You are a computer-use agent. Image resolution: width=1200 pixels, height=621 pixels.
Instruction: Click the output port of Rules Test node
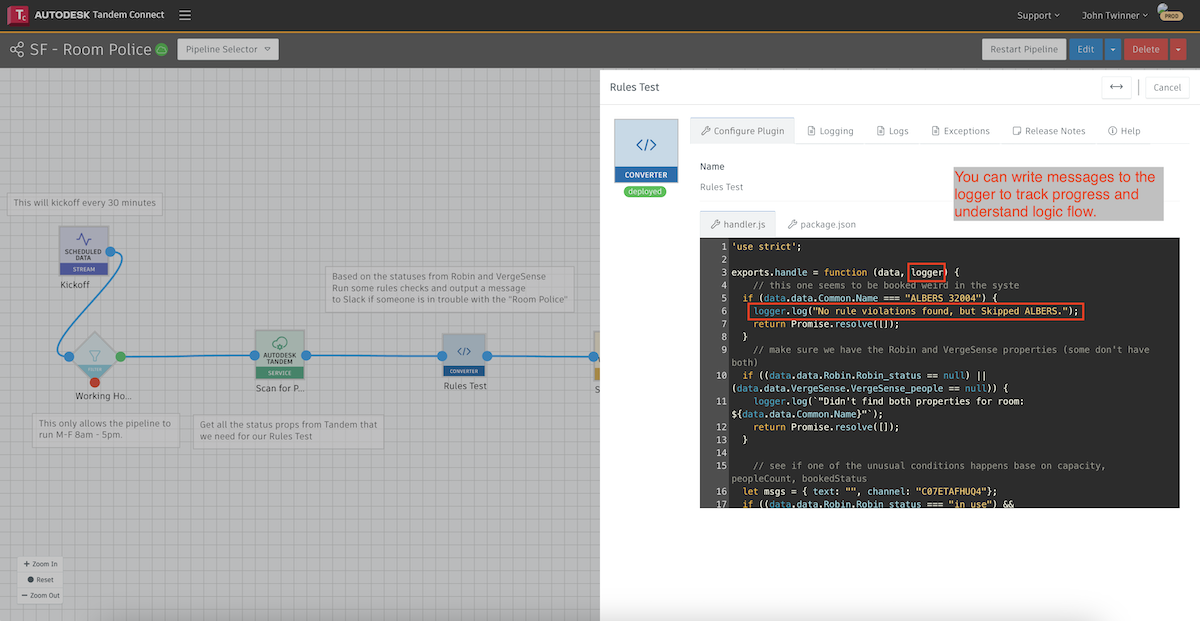click(x=487, y=356)
